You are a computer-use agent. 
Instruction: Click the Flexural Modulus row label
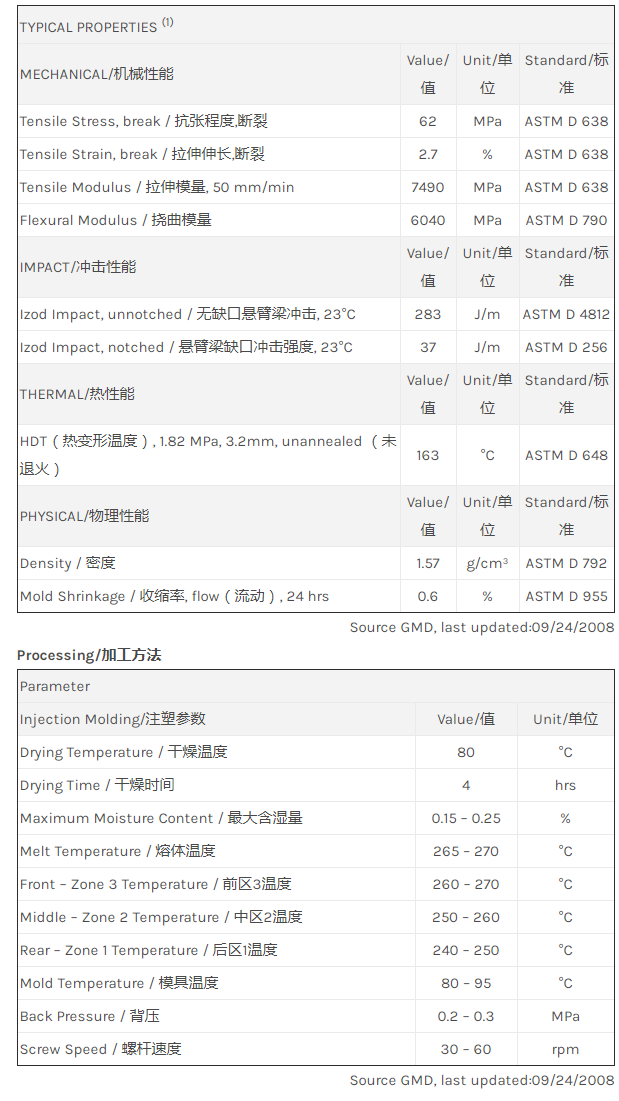[115, 220]
